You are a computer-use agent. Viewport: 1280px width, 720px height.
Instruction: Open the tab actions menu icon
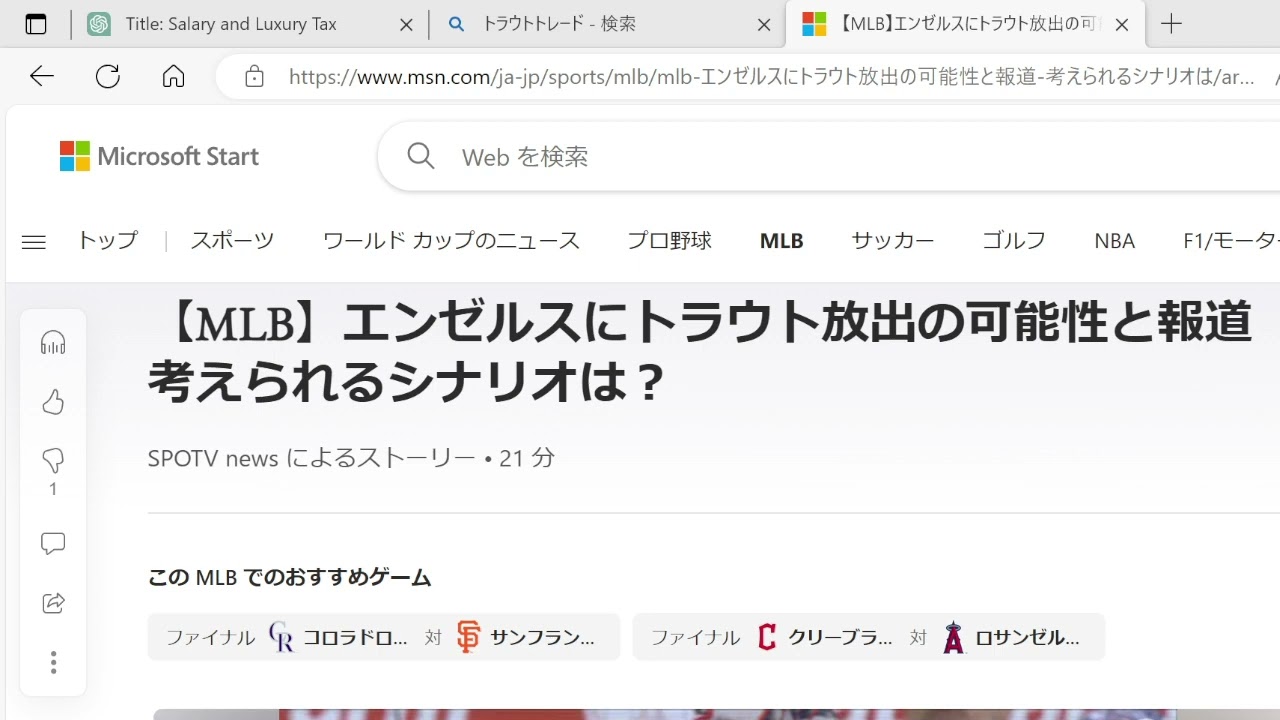tap(36, 24)
